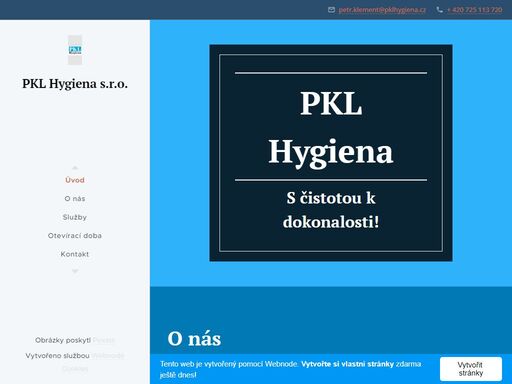This screenshot has height=384, width=512.
Task: Go to the O nás menu item
Action: (75, 199)
